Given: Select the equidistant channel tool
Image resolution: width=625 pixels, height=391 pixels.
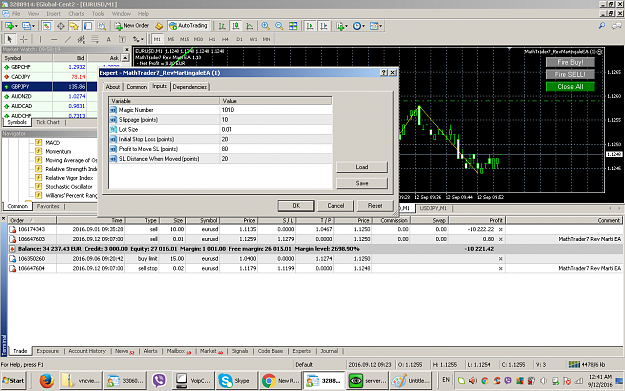Looking at the screenshot, I should [x=81, y=39].
